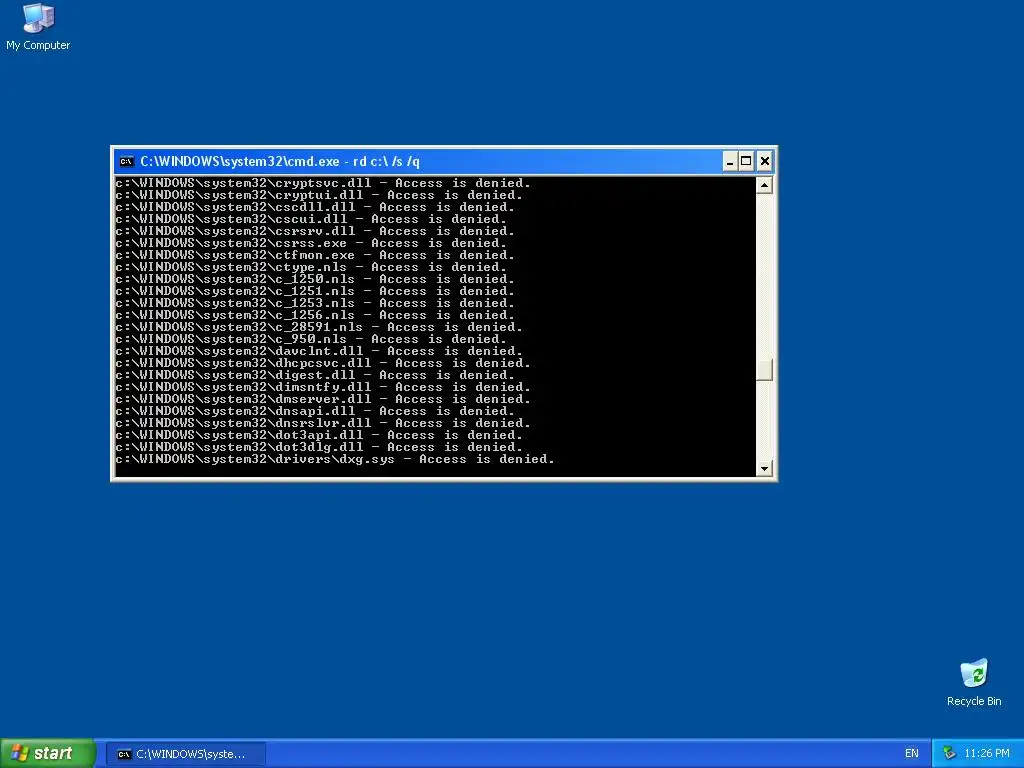Minimize the cmd.exe window
This screenshot has width=1024, height=768.
[729, 161]
